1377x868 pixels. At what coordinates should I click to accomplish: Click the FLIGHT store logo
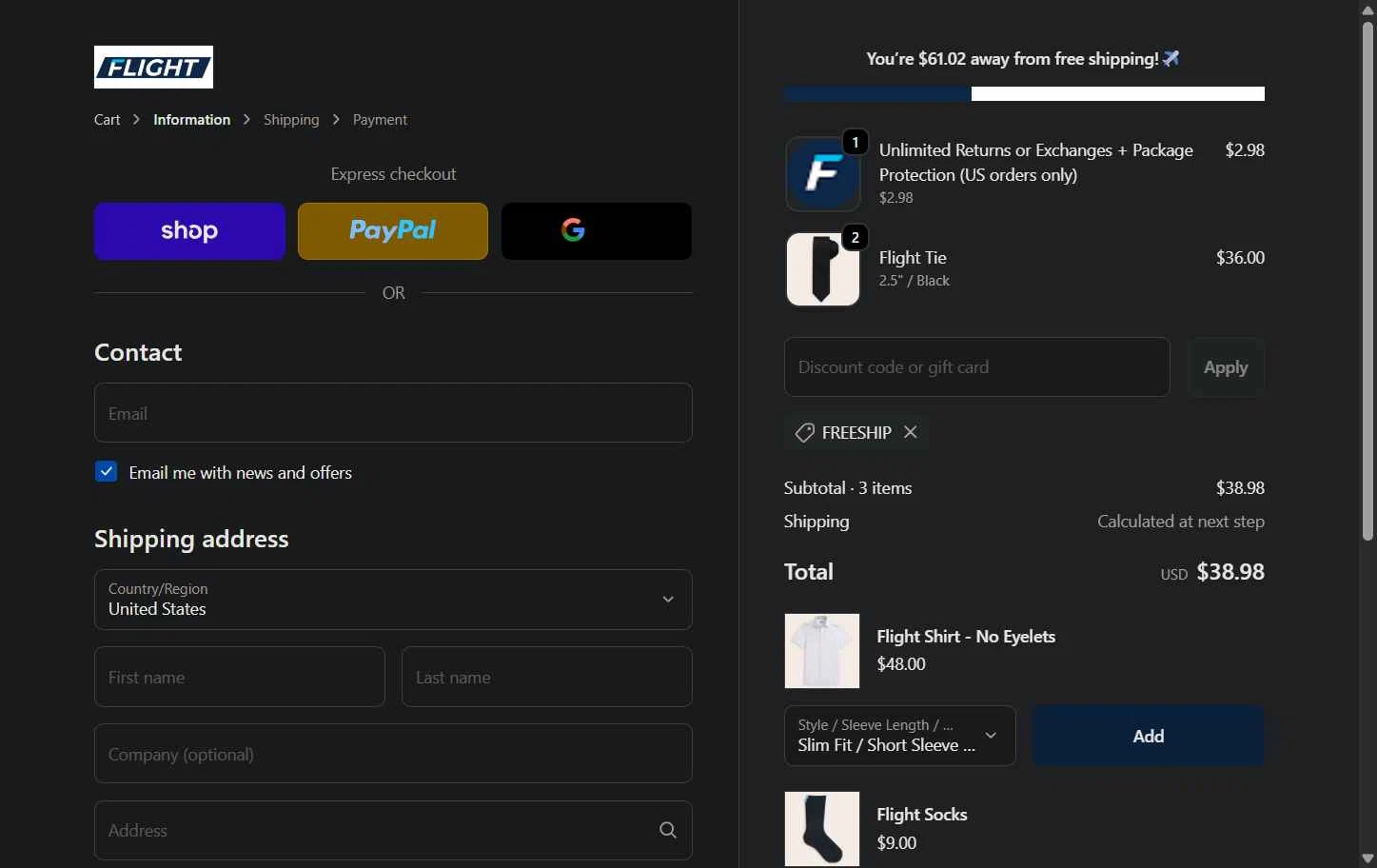coord(153,67)
